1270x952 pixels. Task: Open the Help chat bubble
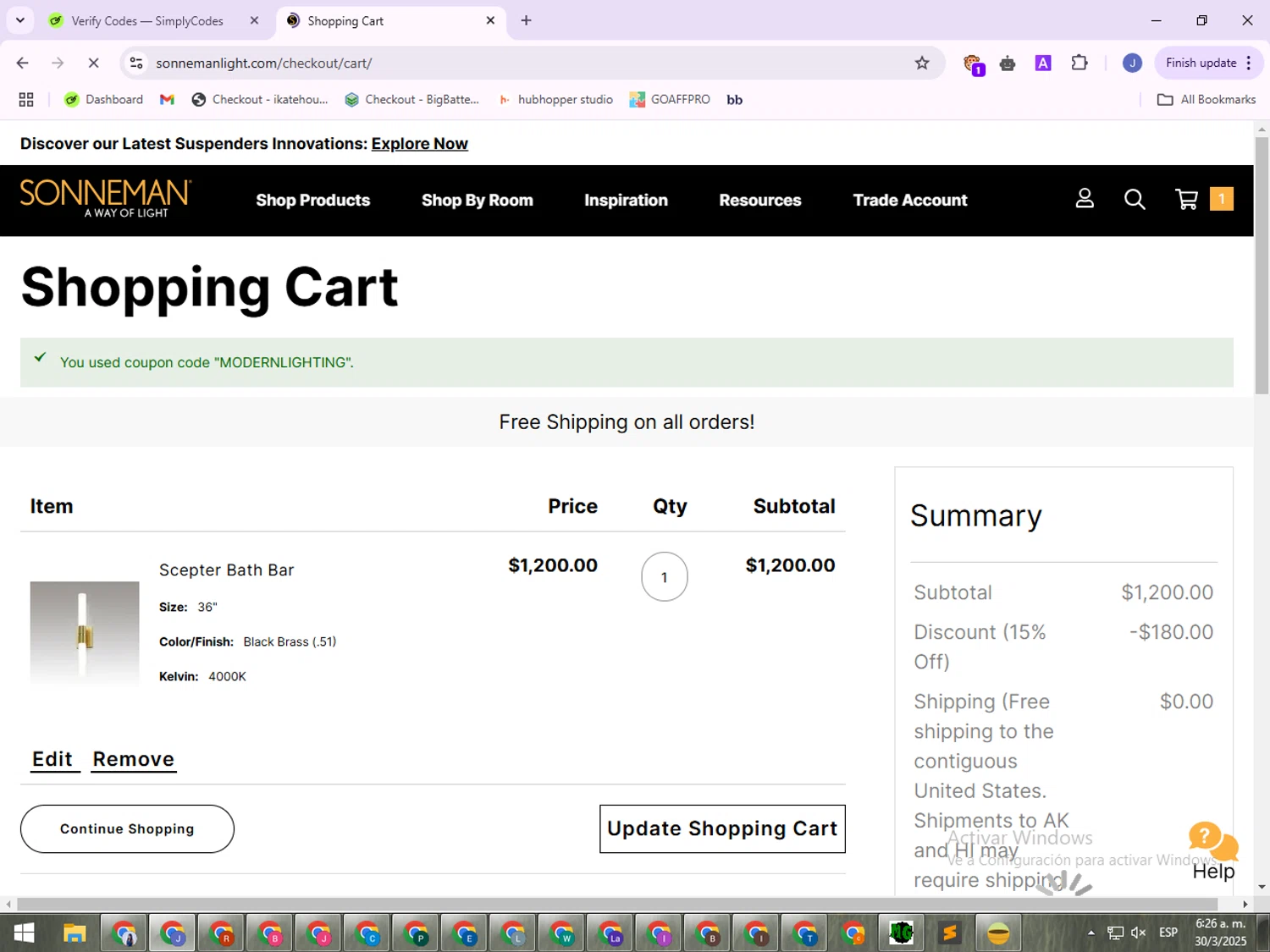(1213, 850)
